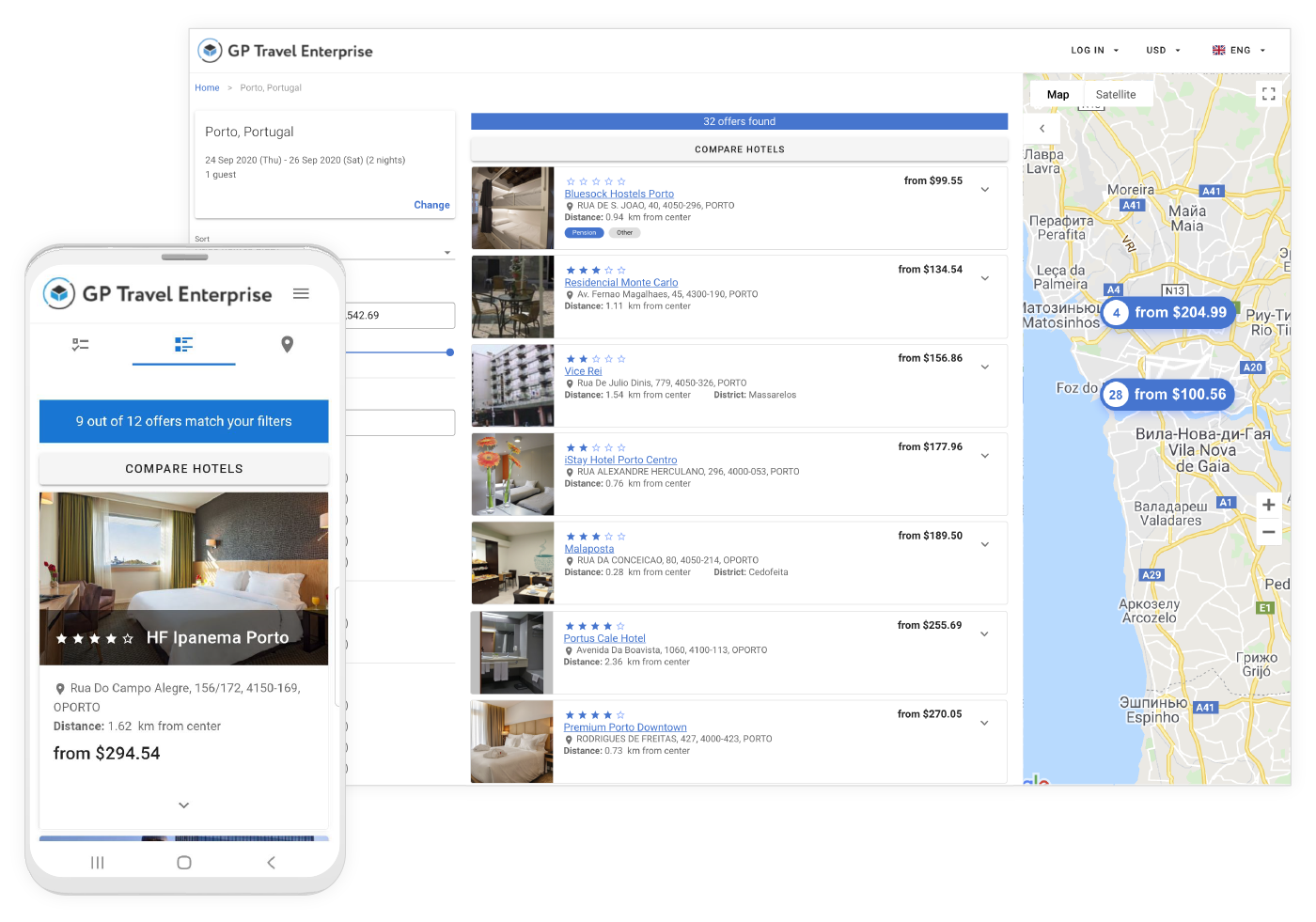Zoom in on the map
The height and width of the screenshot is (922, 1316).
pyautogui.click(x=1268, y=505)
